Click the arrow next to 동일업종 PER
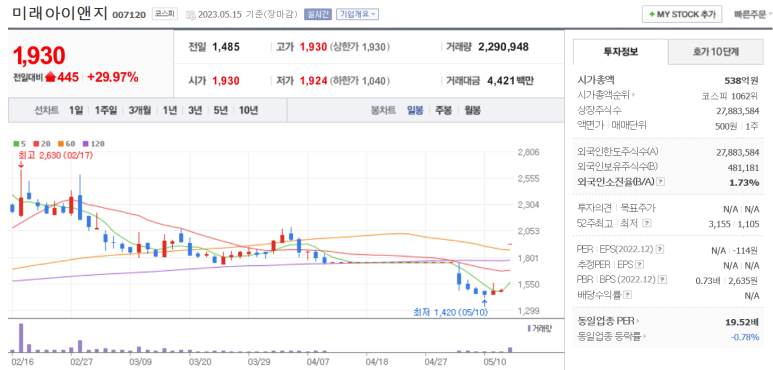 [637, 321]
